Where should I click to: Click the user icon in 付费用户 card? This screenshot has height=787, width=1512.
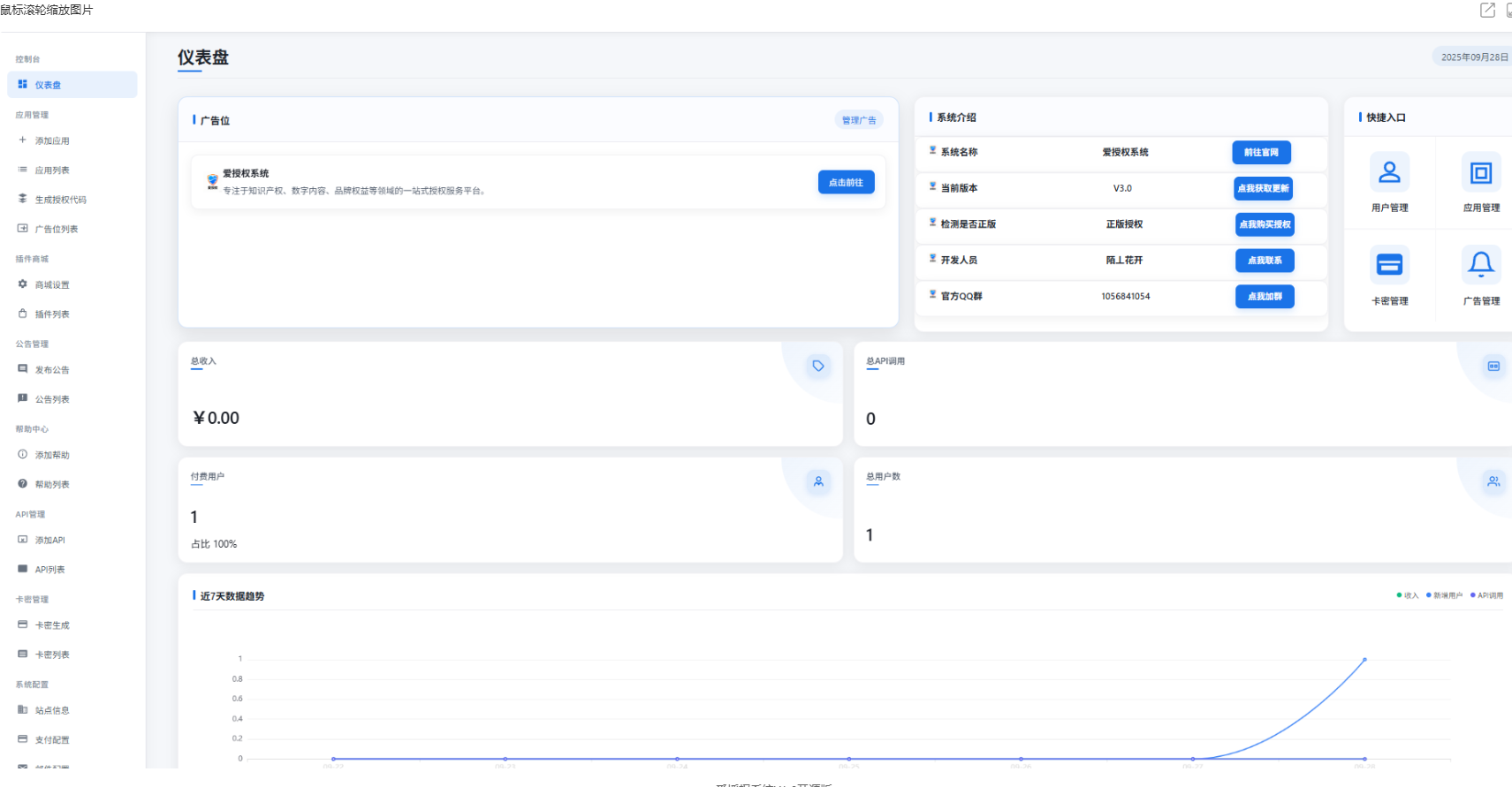pos(818,481)
